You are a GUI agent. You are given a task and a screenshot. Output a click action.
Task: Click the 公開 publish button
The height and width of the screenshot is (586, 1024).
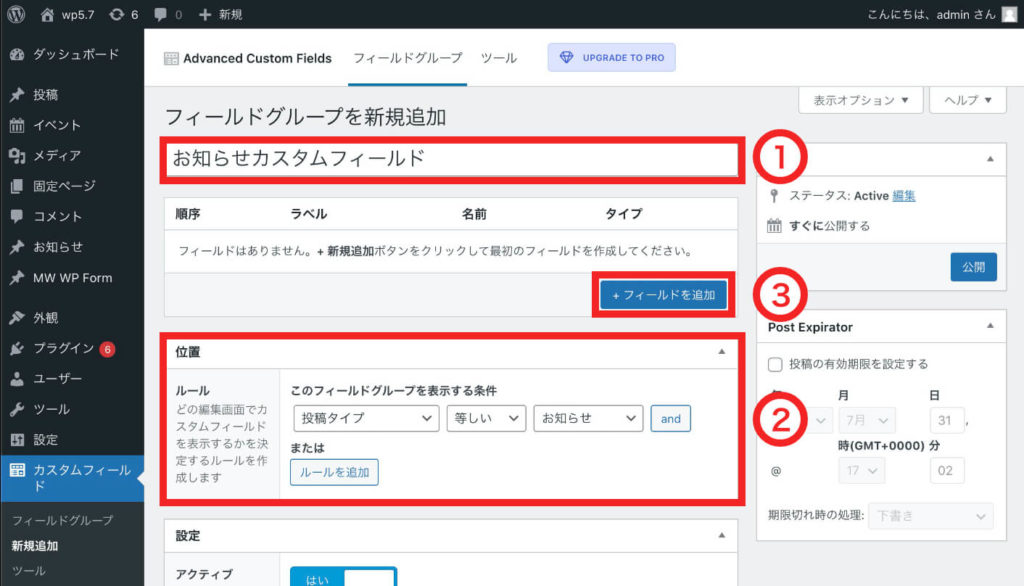[x=972, y=267]
